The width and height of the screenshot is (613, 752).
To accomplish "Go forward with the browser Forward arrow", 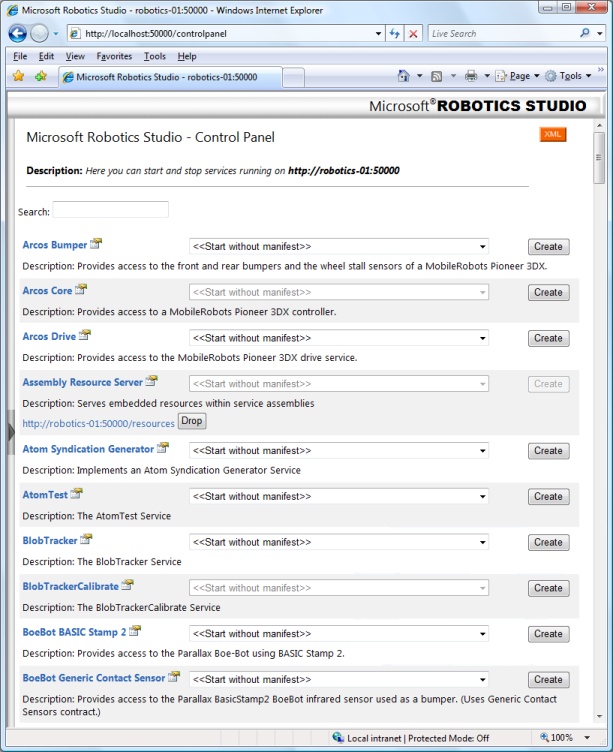I will point(39,33).
